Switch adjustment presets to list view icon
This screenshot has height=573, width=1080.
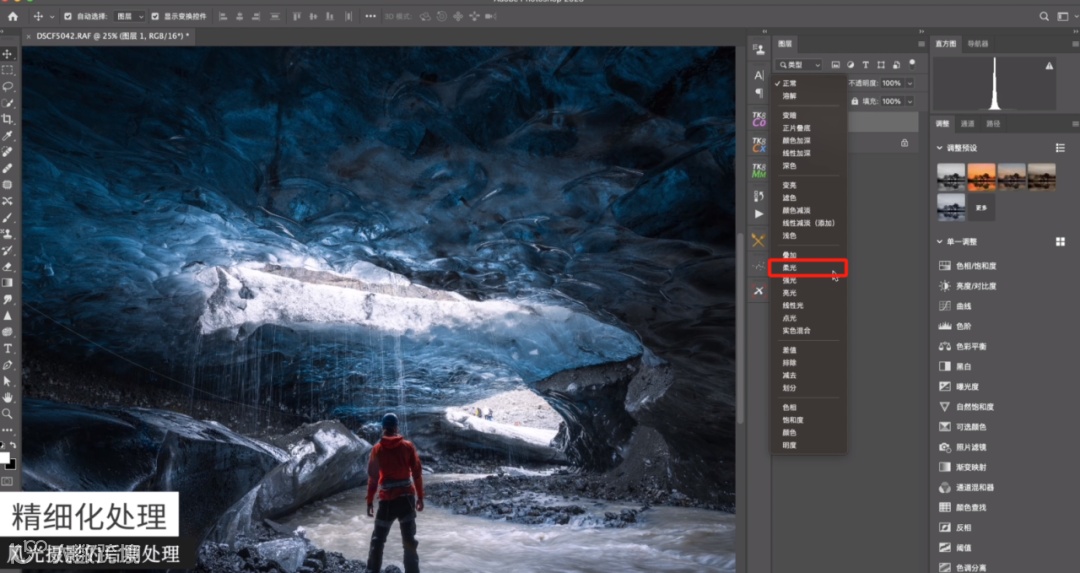coord(1060,148)
